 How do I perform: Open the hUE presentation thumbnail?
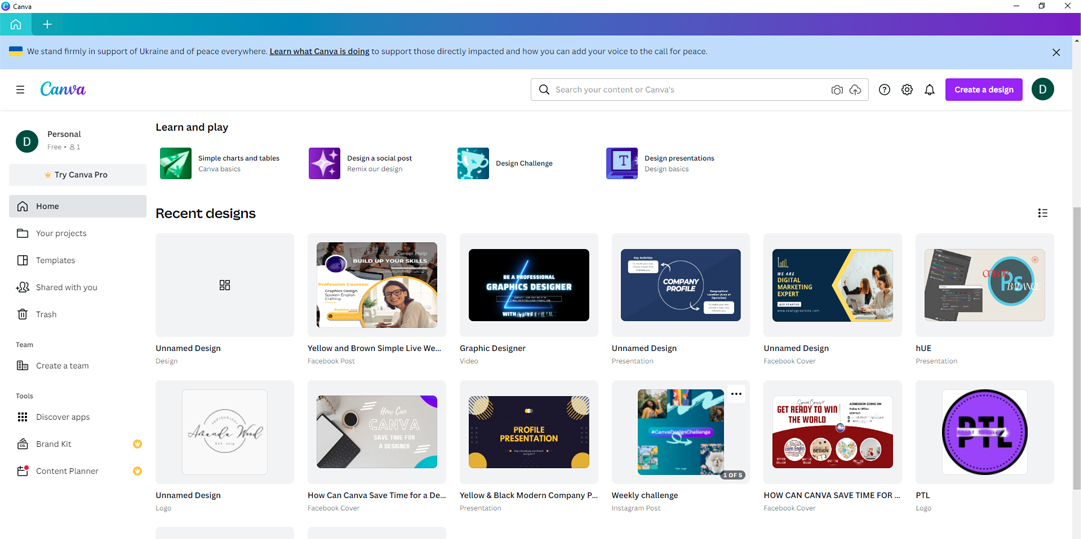(x=984, y=285)
